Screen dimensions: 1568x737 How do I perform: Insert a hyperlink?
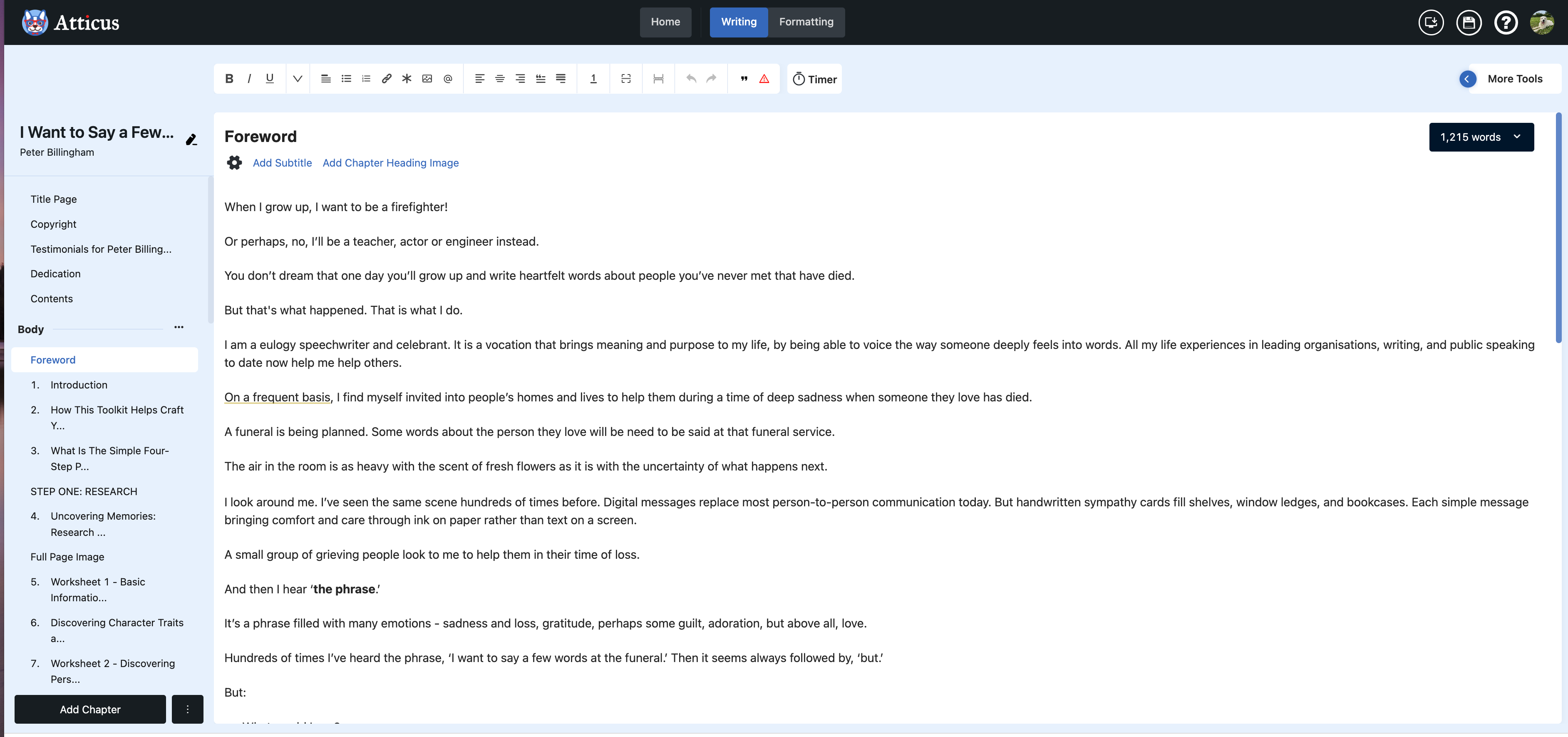387,79
